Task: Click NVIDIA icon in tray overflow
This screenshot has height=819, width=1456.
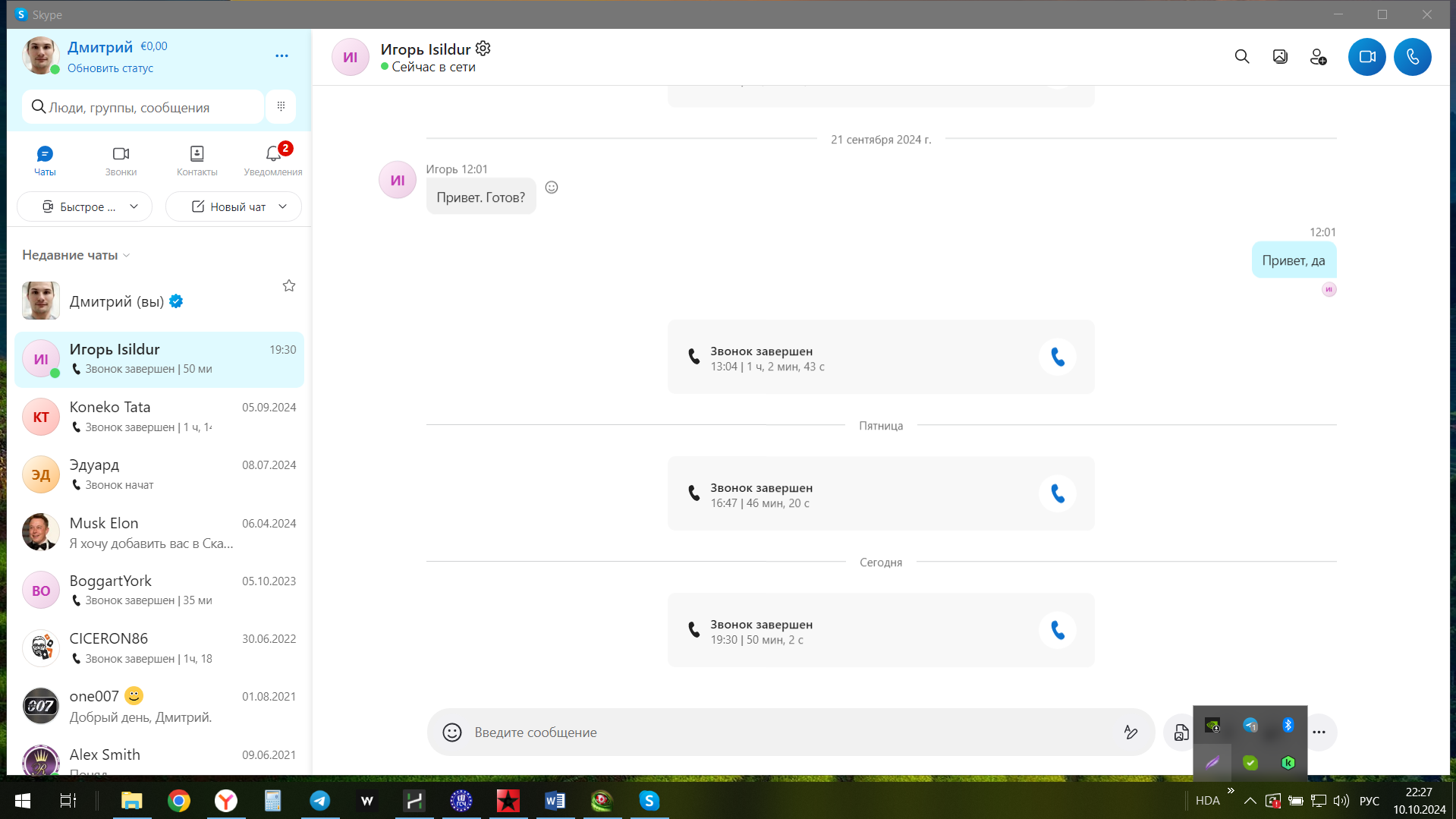Action: coord(1212,726)
